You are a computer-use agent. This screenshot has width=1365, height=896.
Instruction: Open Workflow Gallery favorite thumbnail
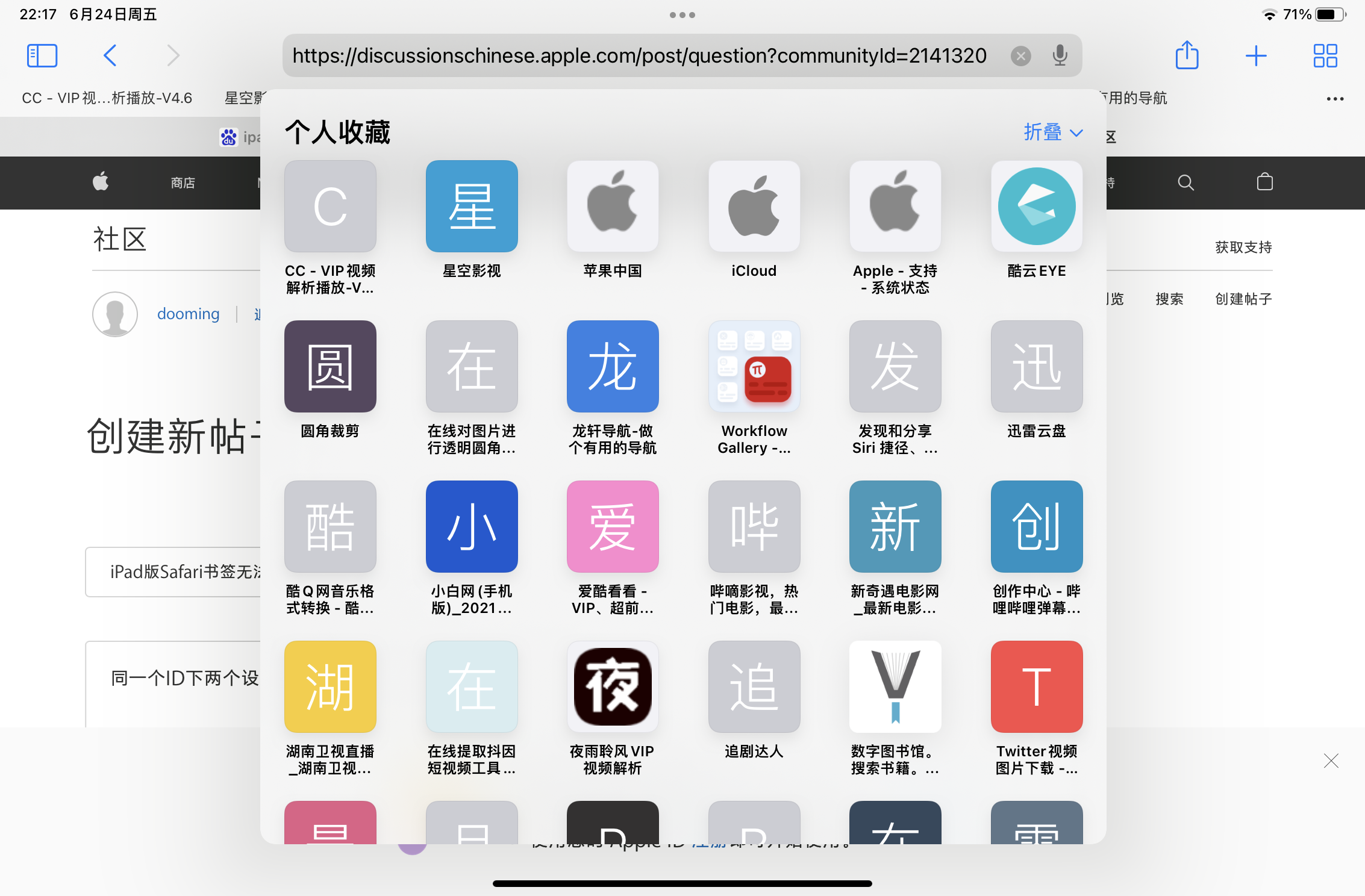pos(754,367)
